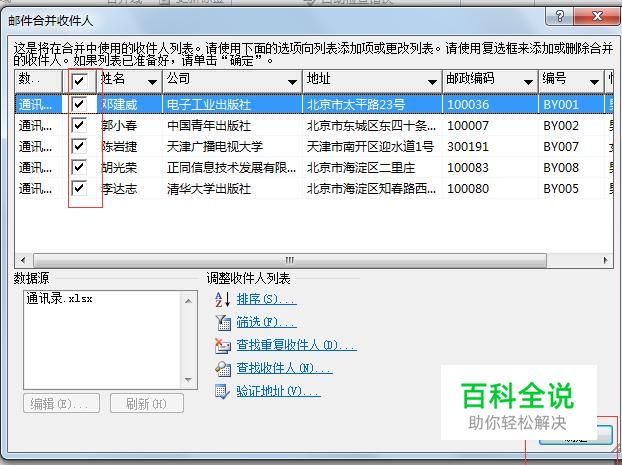This screenshot has height=465, width=622.
Task: Click the data source list down scroll arrow
Action: point(188,380)
